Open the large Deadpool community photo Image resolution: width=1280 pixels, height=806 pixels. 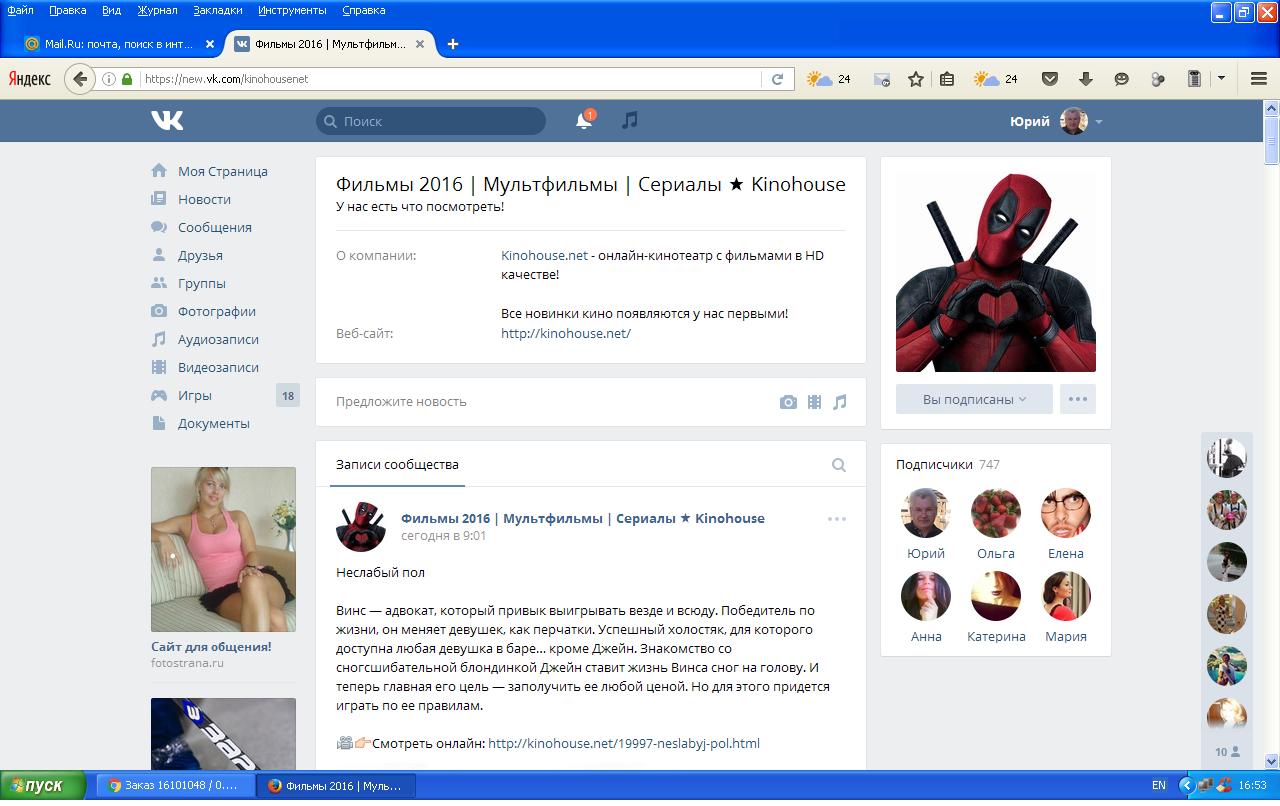pyautogui.click(x=996, y=272)
